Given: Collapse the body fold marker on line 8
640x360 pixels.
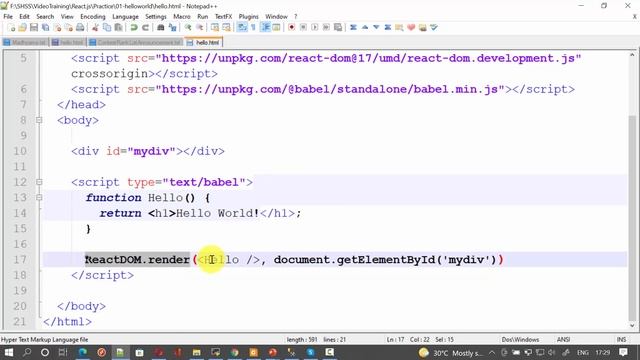Looking at the screenshot, I should coord(39,120).
